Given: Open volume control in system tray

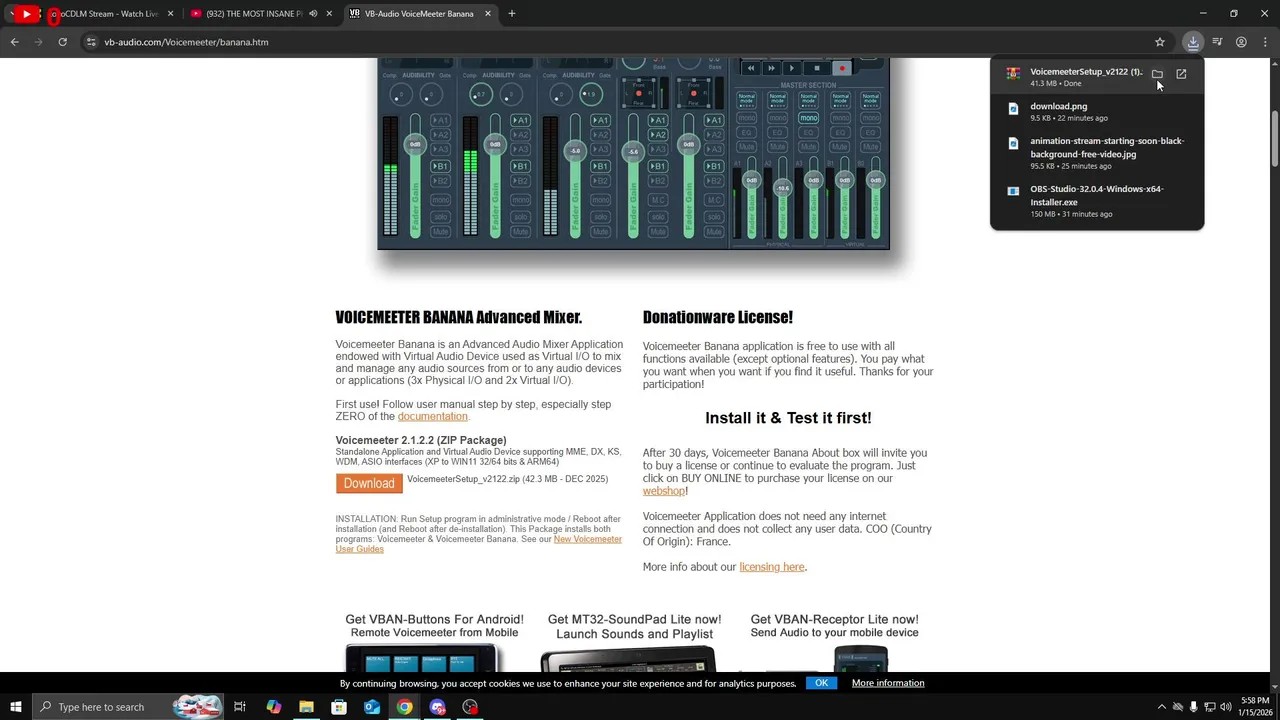Looking at the screenshot, I should click(x=1226, y=707).
